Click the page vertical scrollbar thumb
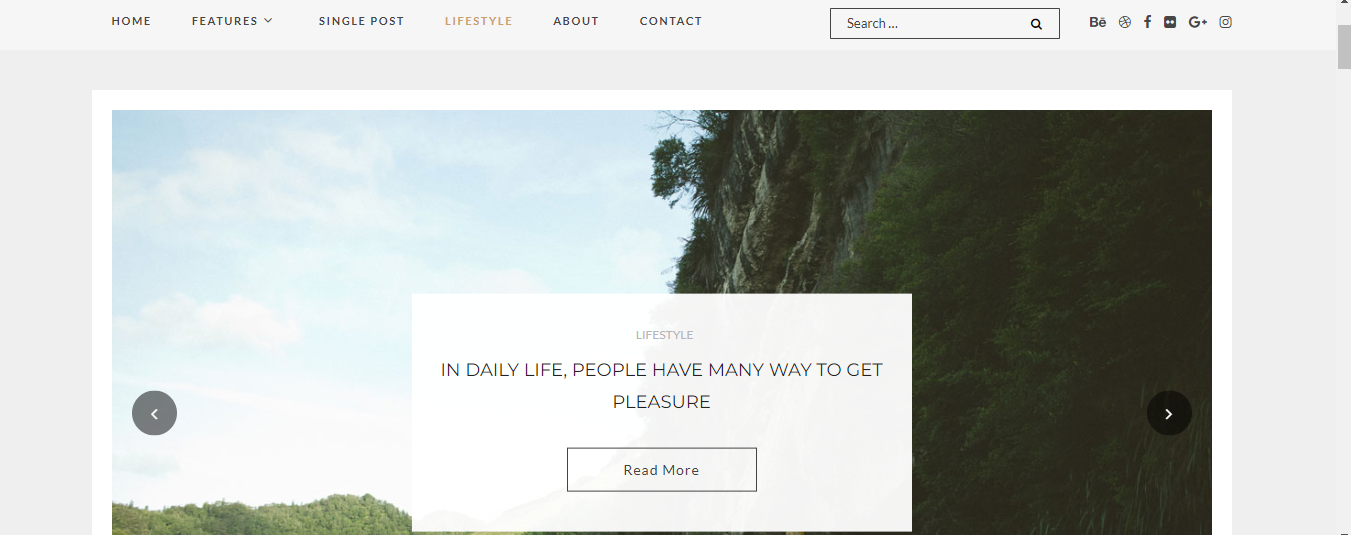Viewport: 1351px width, 535px height. click(1344, 47)
